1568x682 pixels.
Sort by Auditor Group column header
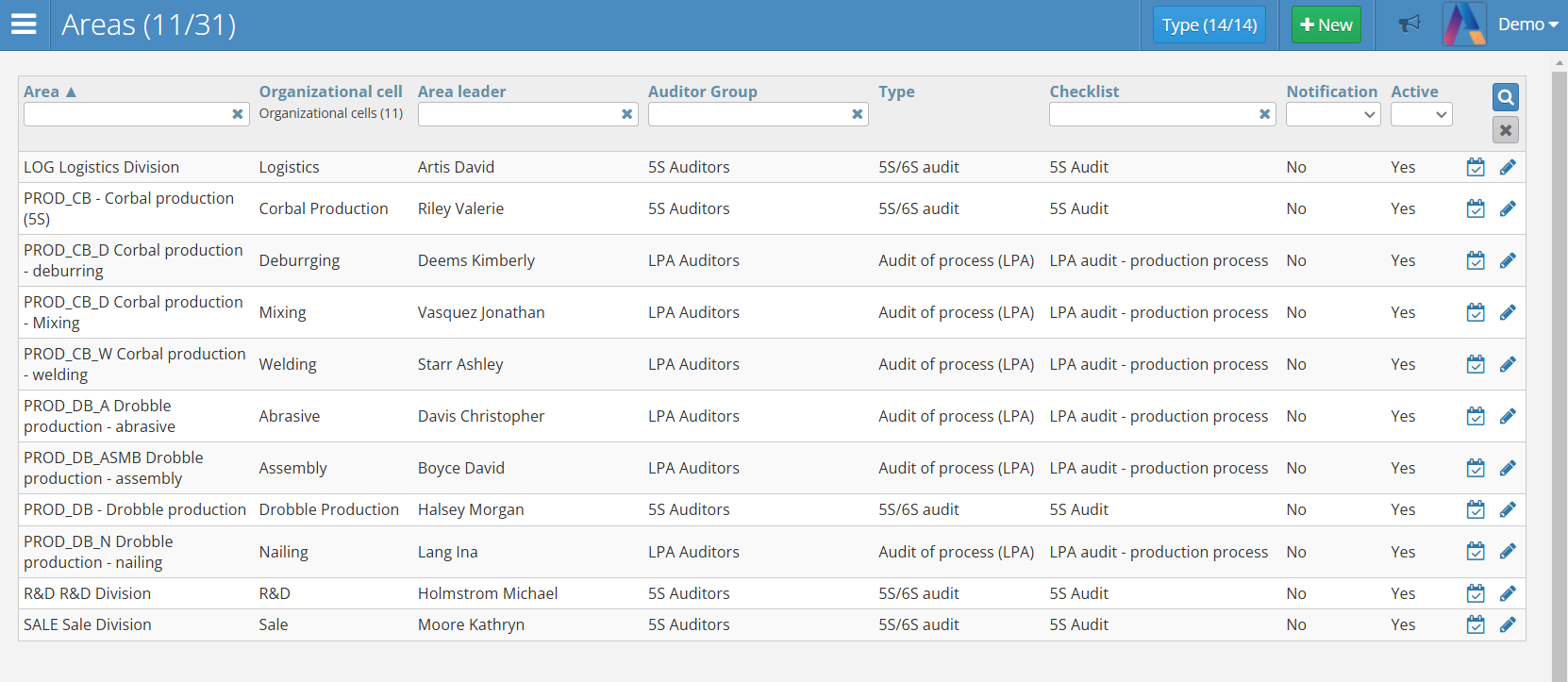[x=702, y=91]
